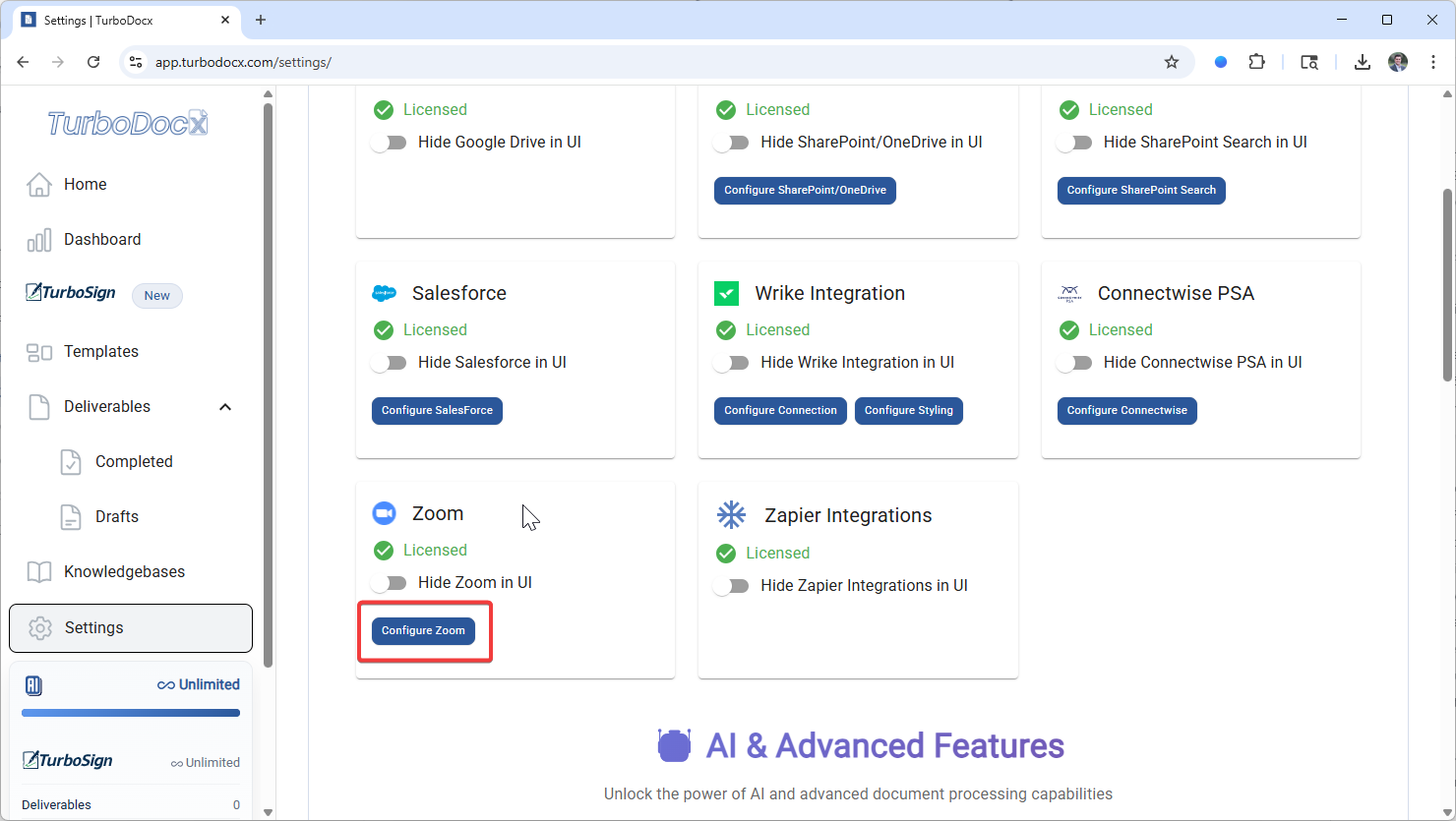Toggle Hide Connectwise PSA in UI

(1074, 363)
